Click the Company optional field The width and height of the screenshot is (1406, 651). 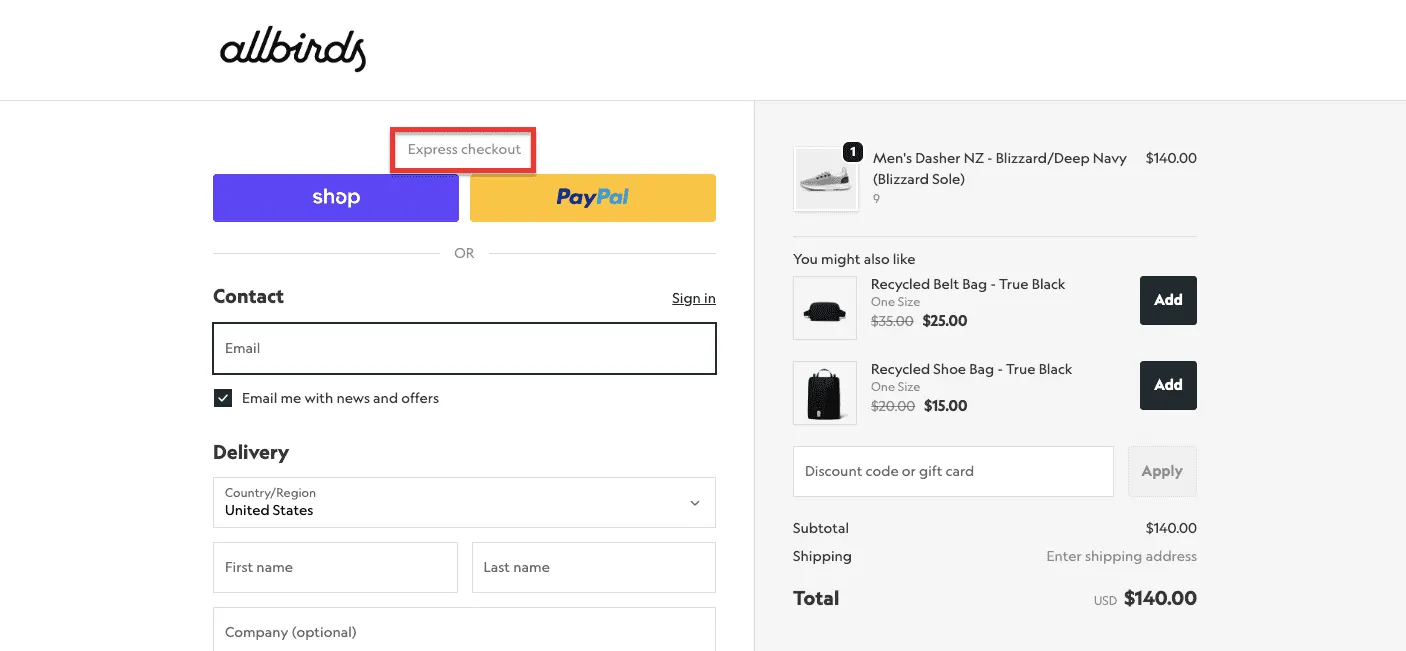coord(464,631)
